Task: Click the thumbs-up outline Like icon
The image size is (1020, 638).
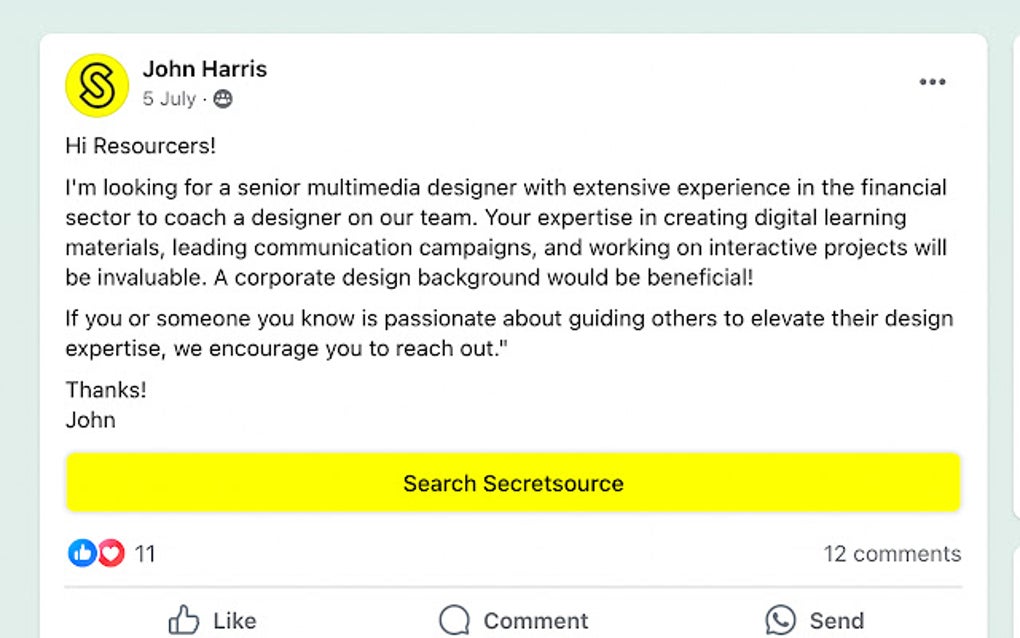Action: click(184, 621)
